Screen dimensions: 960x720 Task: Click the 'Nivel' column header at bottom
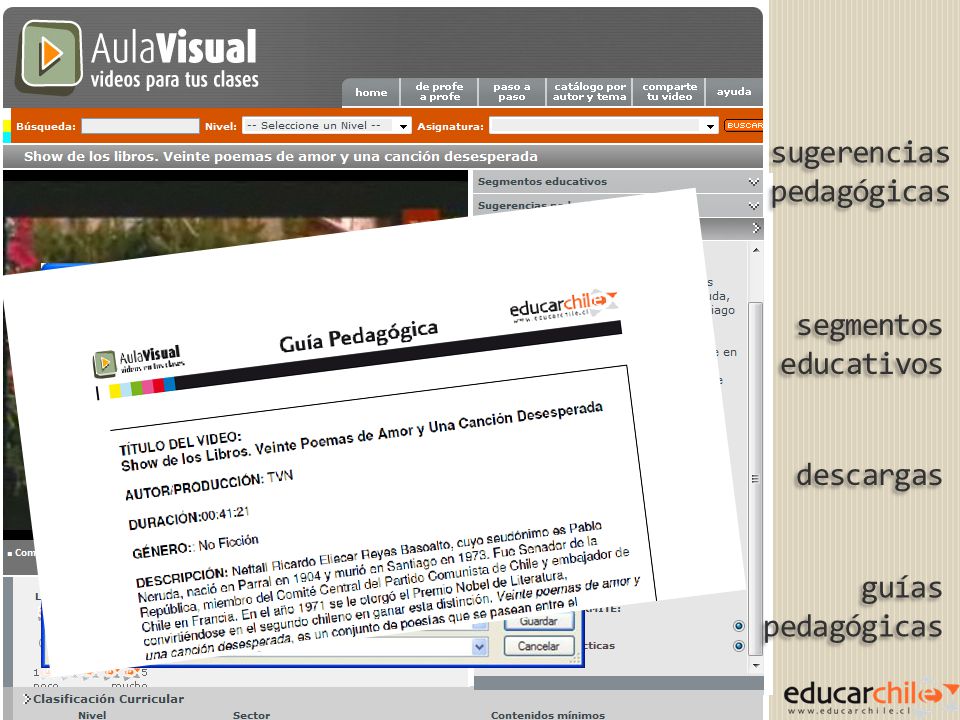pyautogui.click(x=92, y=715)
